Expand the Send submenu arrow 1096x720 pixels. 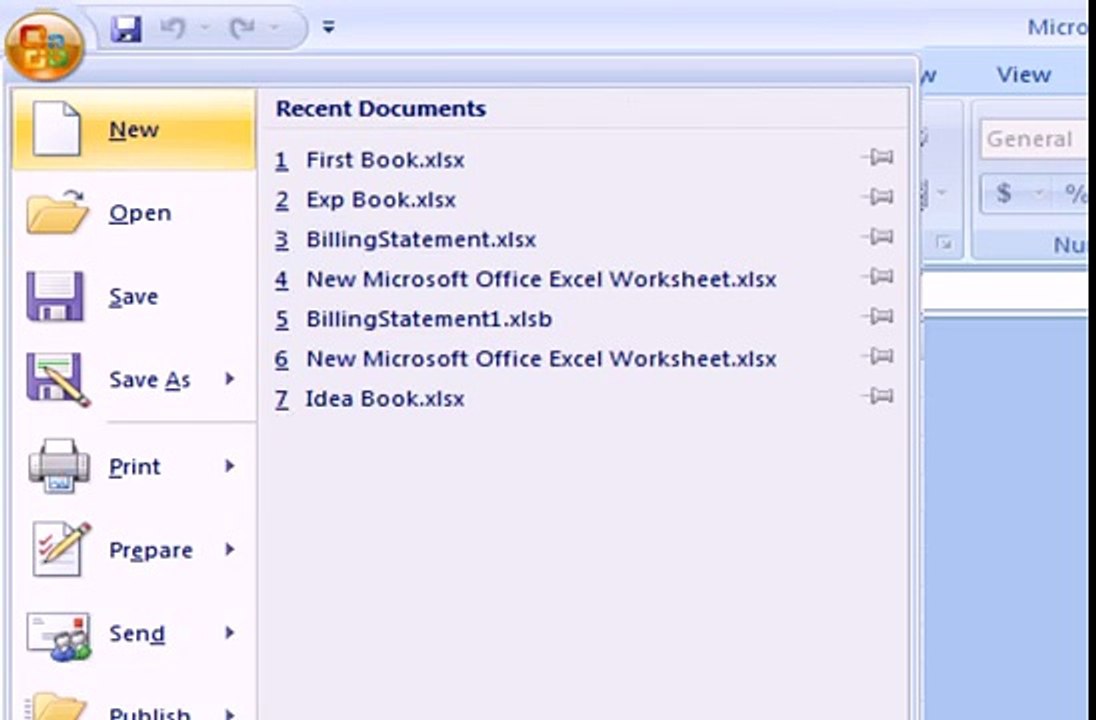pyautogui.click(x=229, y=633)
